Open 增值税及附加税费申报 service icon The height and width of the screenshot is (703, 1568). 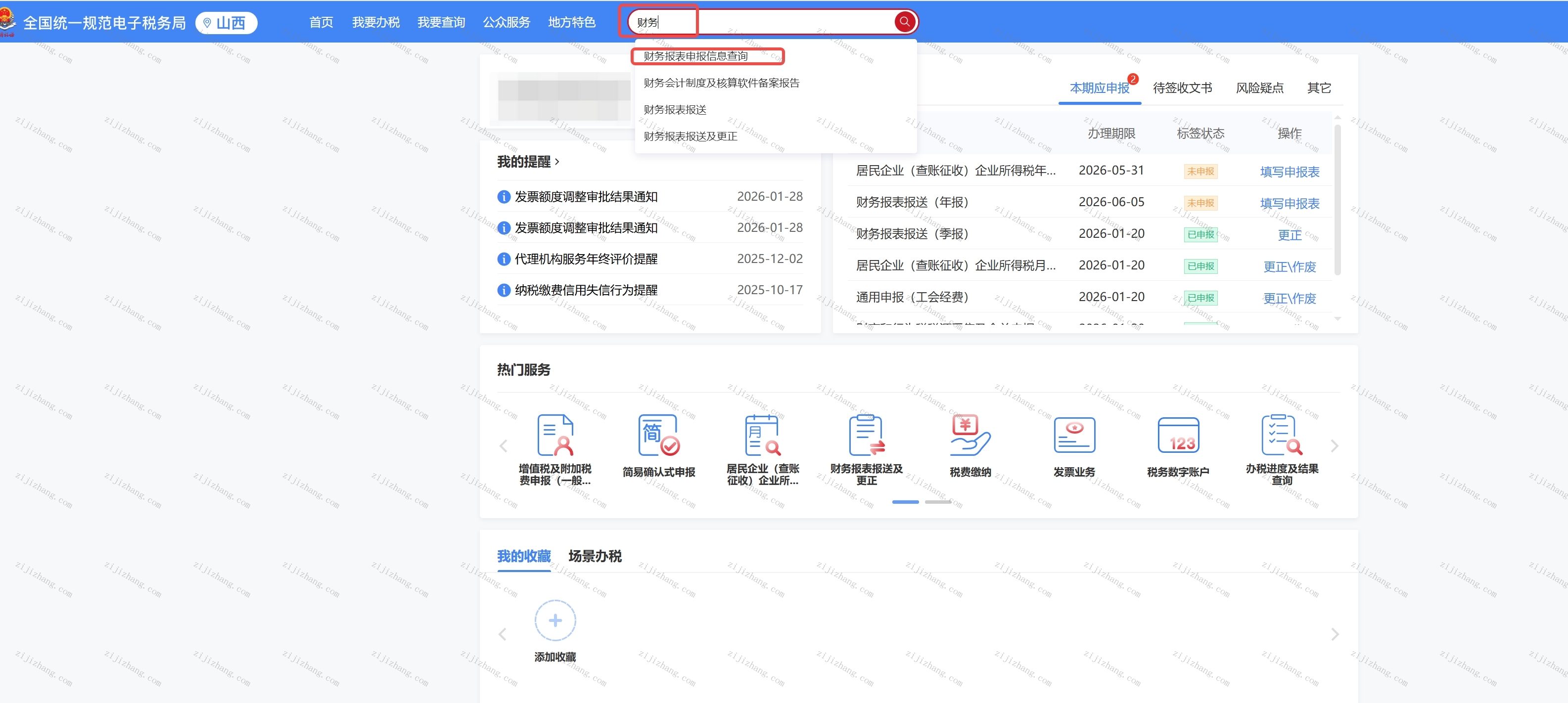(x=554, y=436)
